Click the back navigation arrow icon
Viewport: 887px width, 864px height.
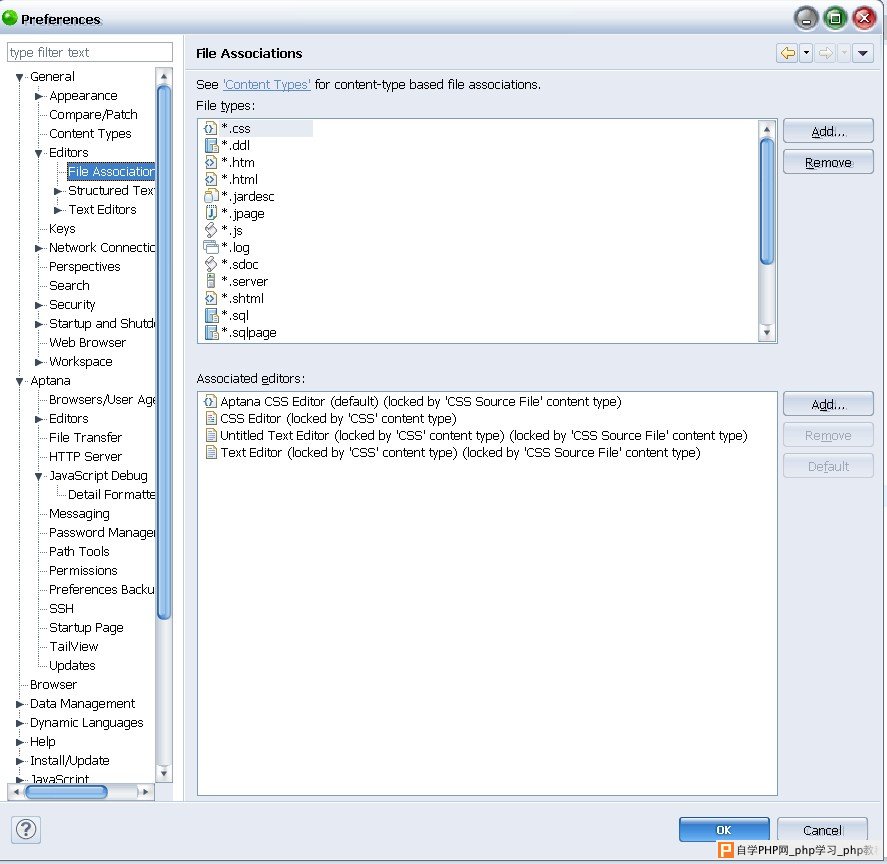tap(787, 53)
